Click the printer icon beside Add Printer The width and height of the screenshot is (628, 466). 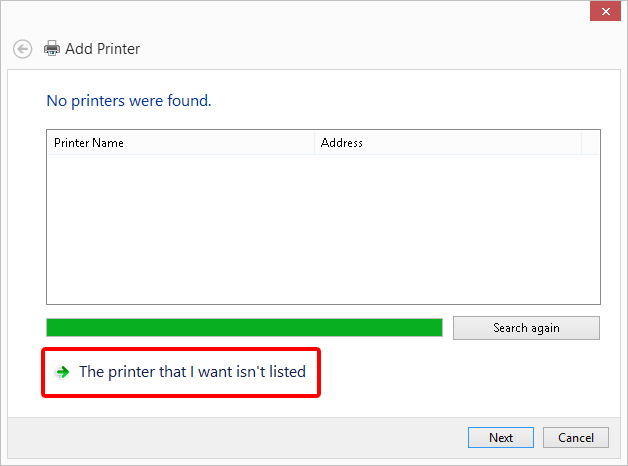coord(52,48)
